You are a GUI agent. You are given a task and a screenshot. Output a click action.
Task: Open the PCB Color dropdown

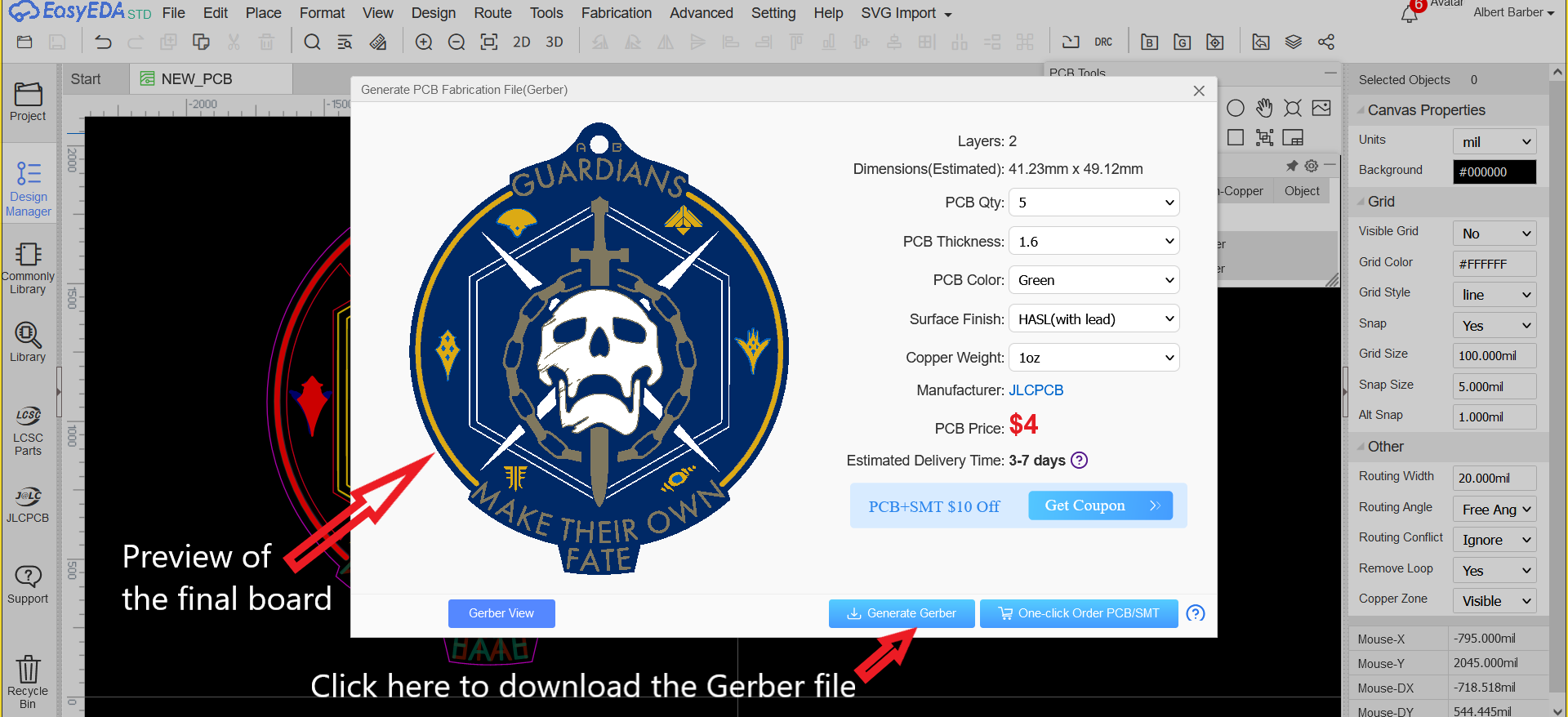1094,280
